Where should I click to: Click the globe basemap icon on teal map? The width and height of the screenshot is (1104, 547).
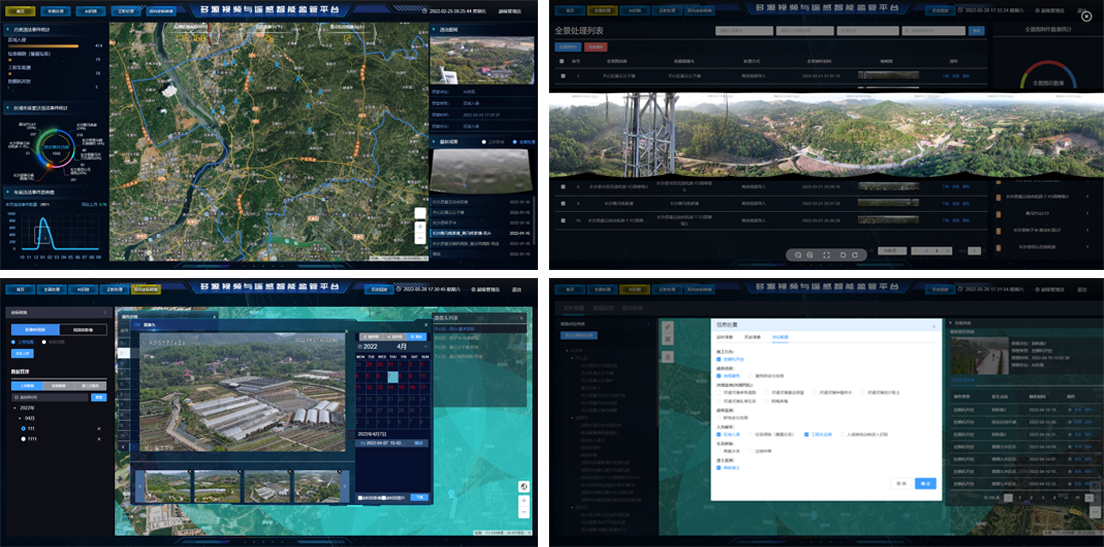coord(524,486)
